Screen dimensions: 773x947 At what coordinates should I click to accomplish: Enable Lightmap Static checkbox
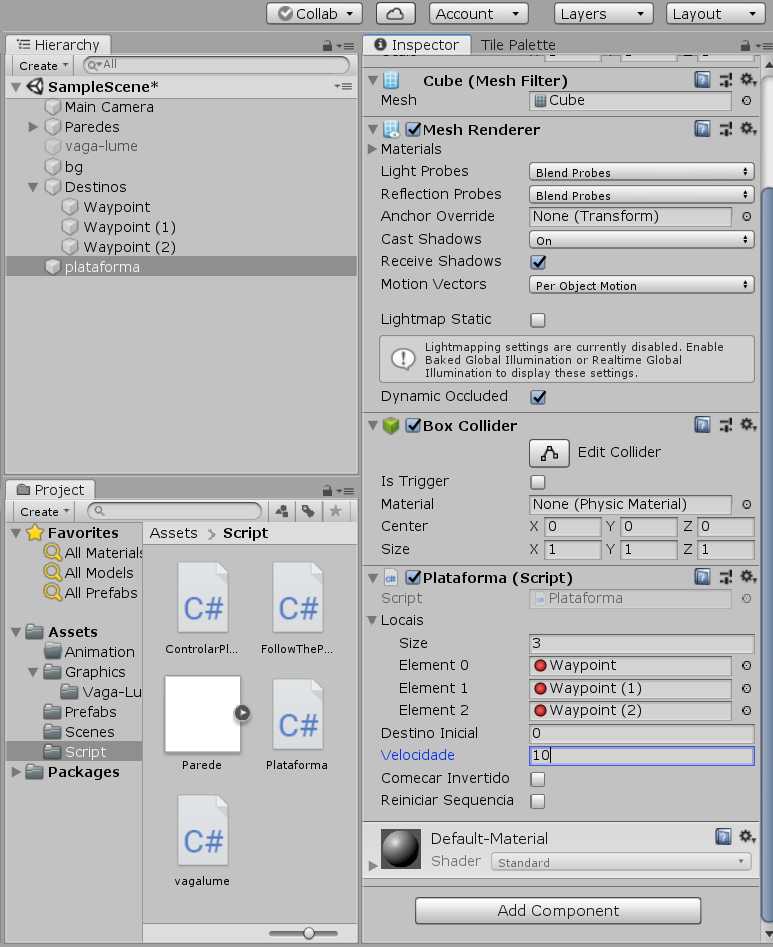[x=537, y=320]
